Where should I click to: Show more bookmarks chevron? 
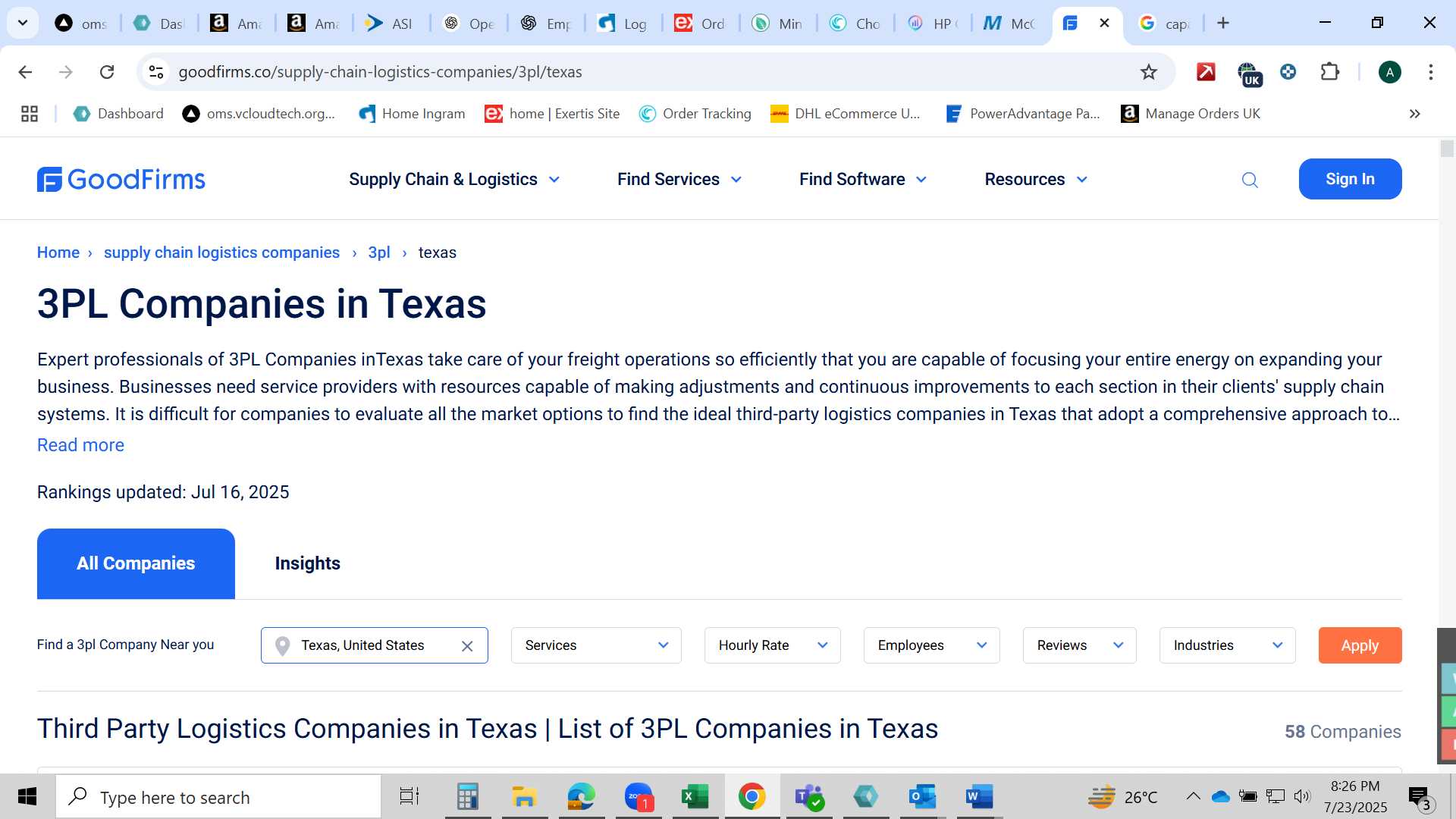point(1414,114)
